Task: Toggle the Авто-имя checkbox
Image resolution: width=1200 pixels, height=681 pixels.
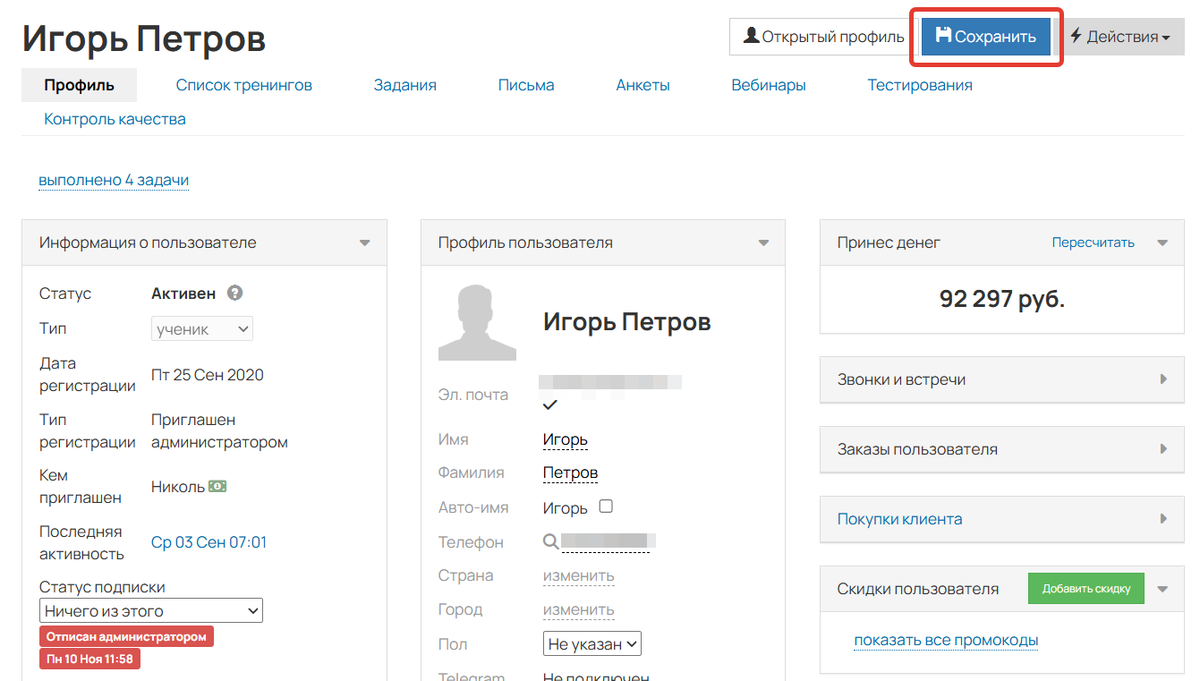Action: click(x=605, y=507)
